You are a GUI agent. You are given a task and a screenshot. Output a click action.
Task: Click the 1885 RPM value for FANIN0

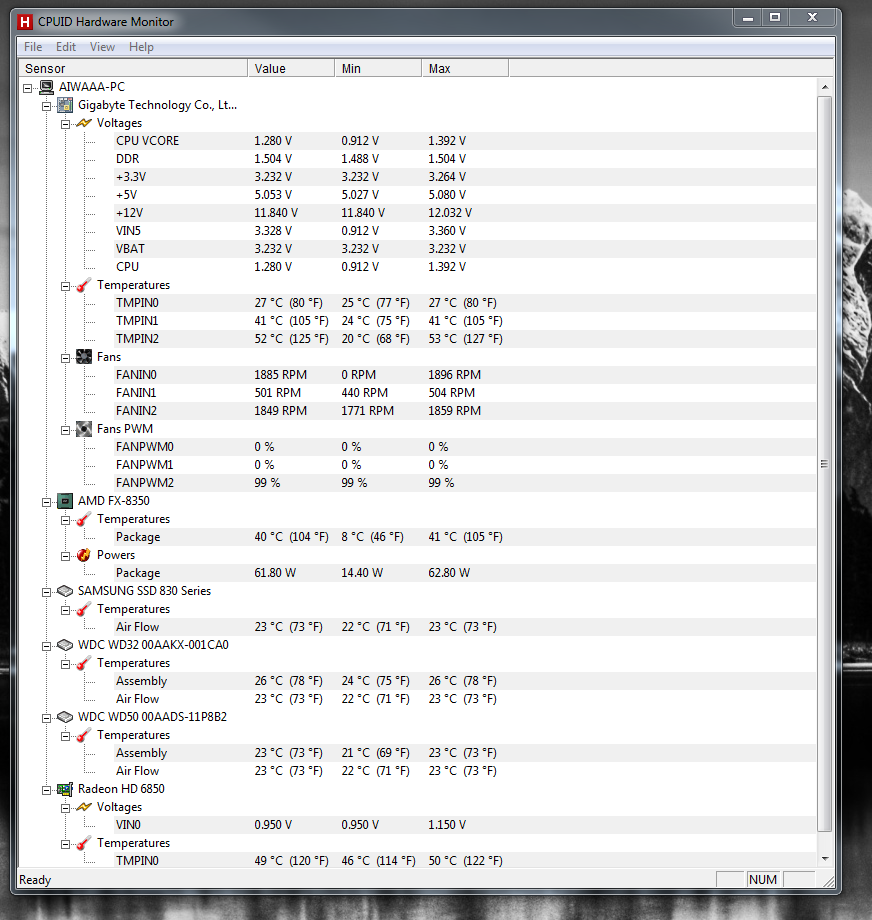click(x=280, y=375)
